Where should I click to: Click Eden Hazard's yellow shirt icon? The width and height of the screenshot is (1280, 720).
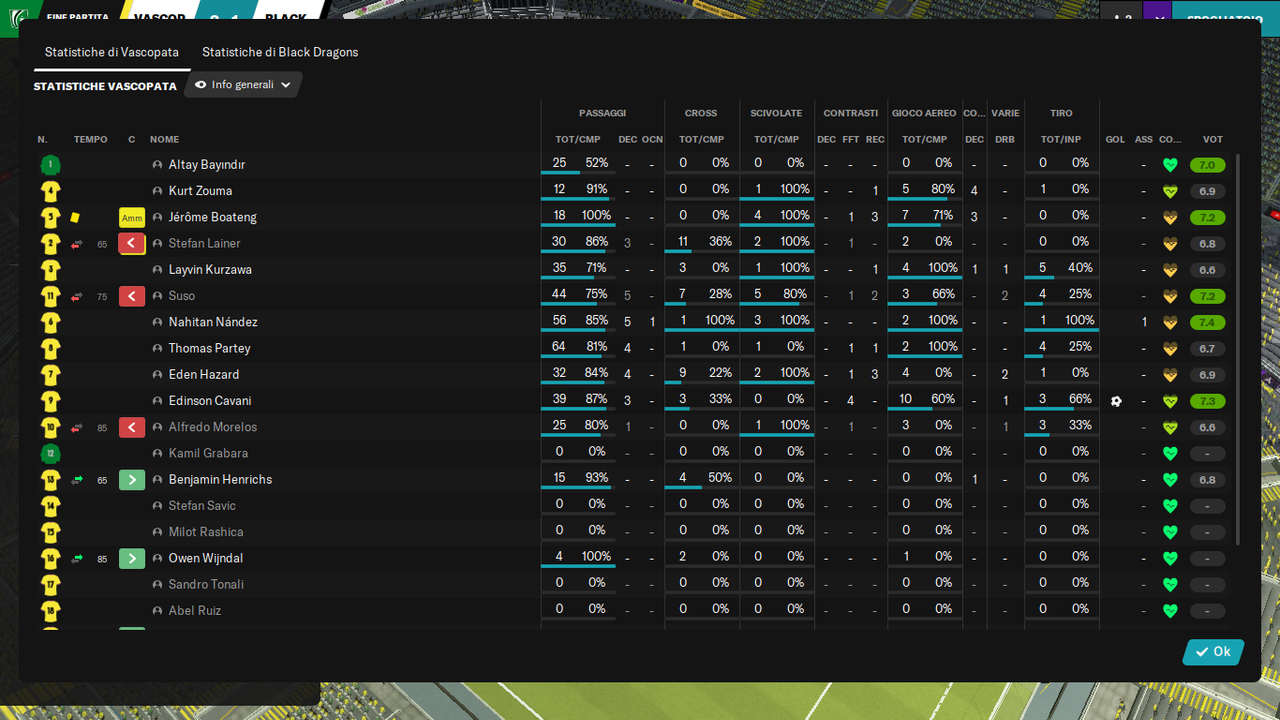(50, 375)
